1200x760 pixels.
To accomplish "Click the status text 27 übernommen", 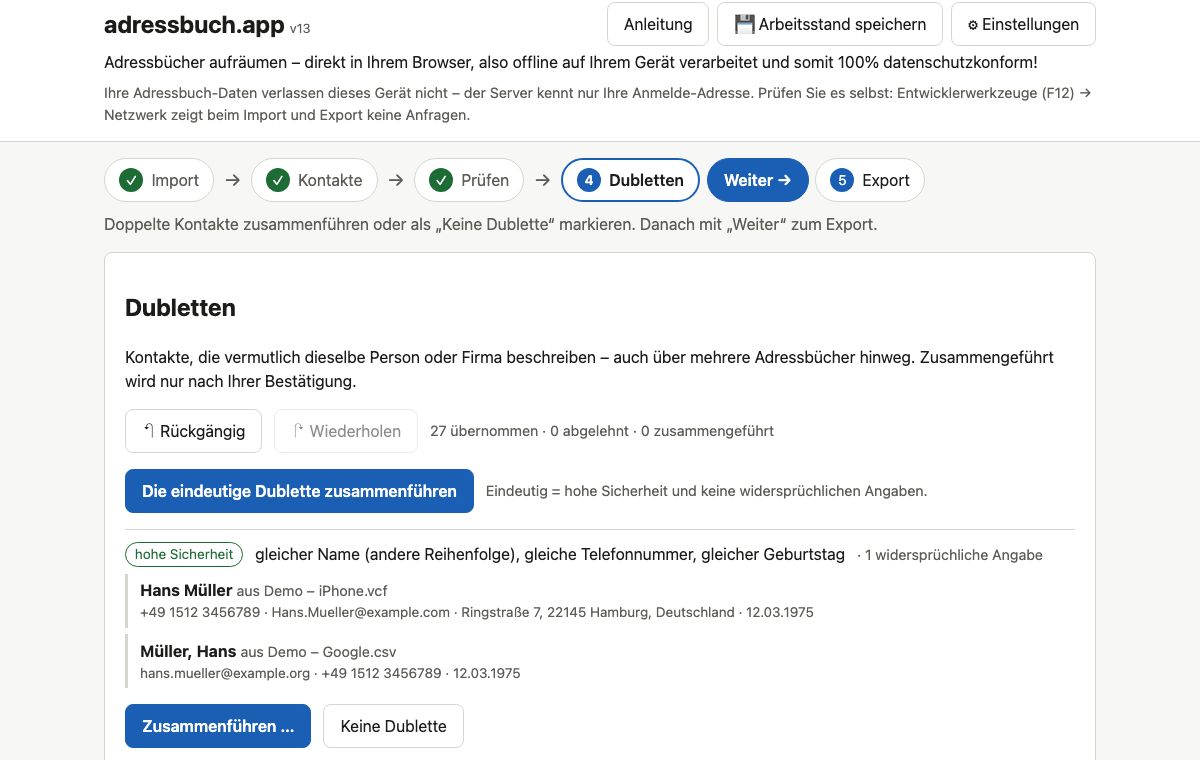I will (483, 431).
